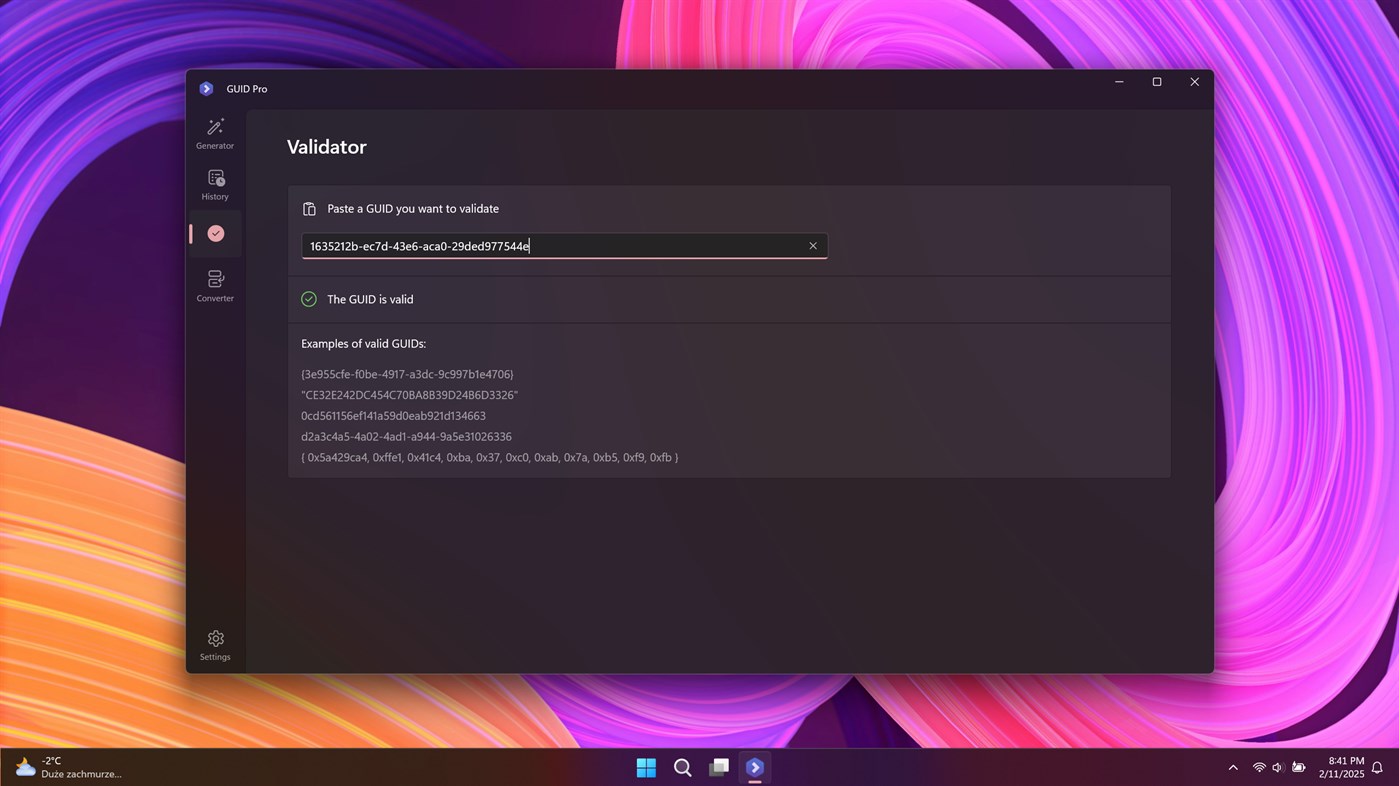Image resolution: width=1399 pixels, height=786 pixels.
Task: Select the example GUID starting with d2a3c4a5
Action: [x=405, y=436]
